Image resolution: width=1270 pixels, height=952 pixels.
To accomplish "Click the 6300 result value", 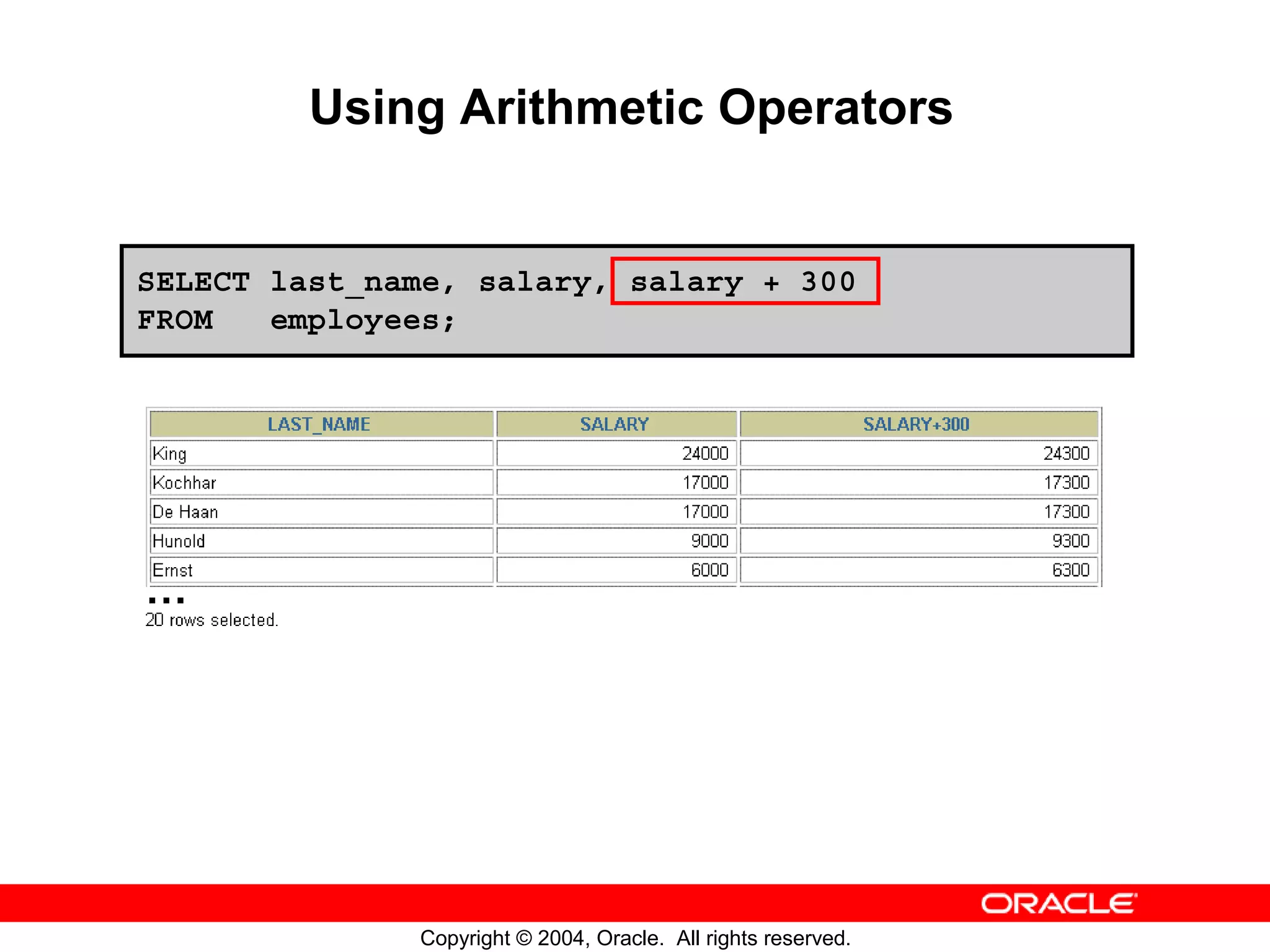I will (x=1070, y=570).
